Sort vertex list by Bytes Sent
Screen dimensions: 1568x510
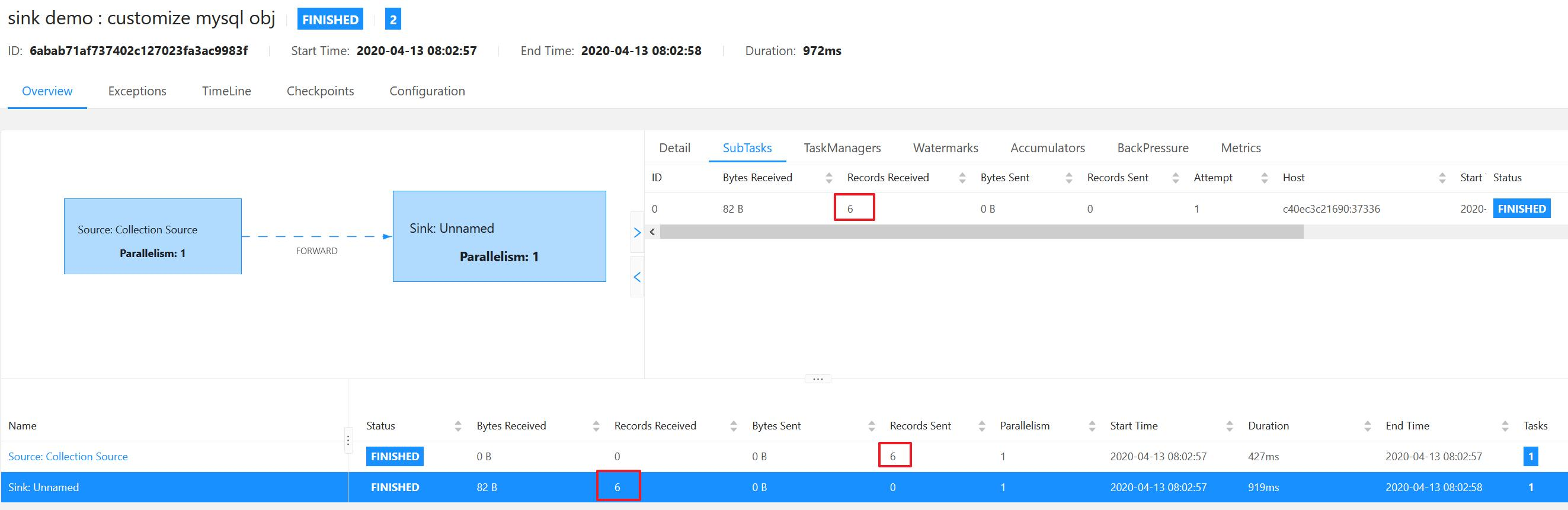pyautogui.click(x=872, y=426)
